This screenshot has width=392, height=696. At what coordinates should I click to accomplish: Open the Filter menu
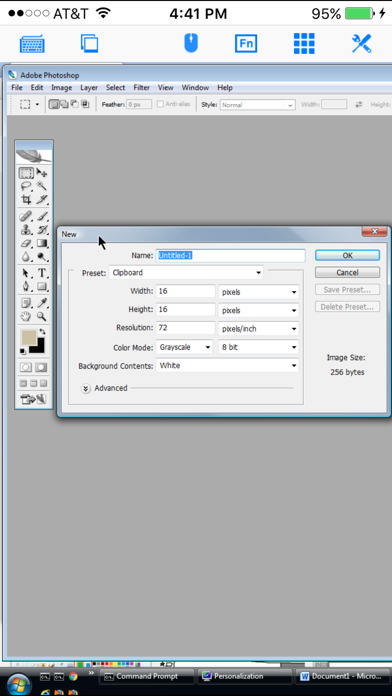[x=142, y=87]
